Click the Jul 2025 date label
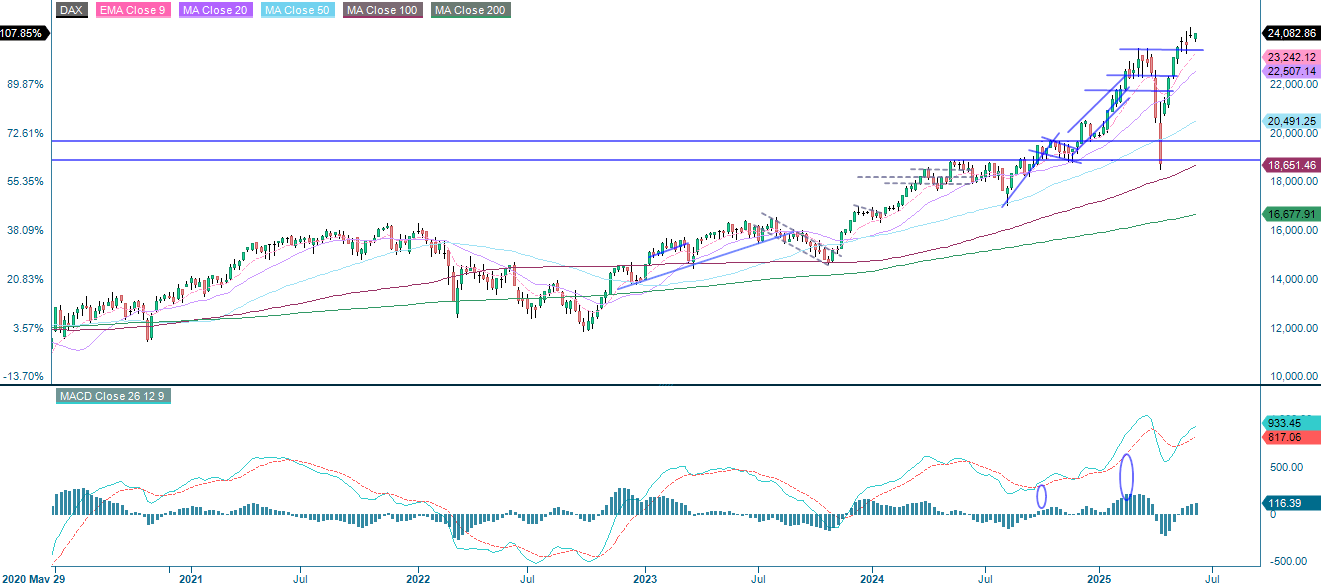The width and height of the screenshot is (1321, 583). pos(1213,576)
